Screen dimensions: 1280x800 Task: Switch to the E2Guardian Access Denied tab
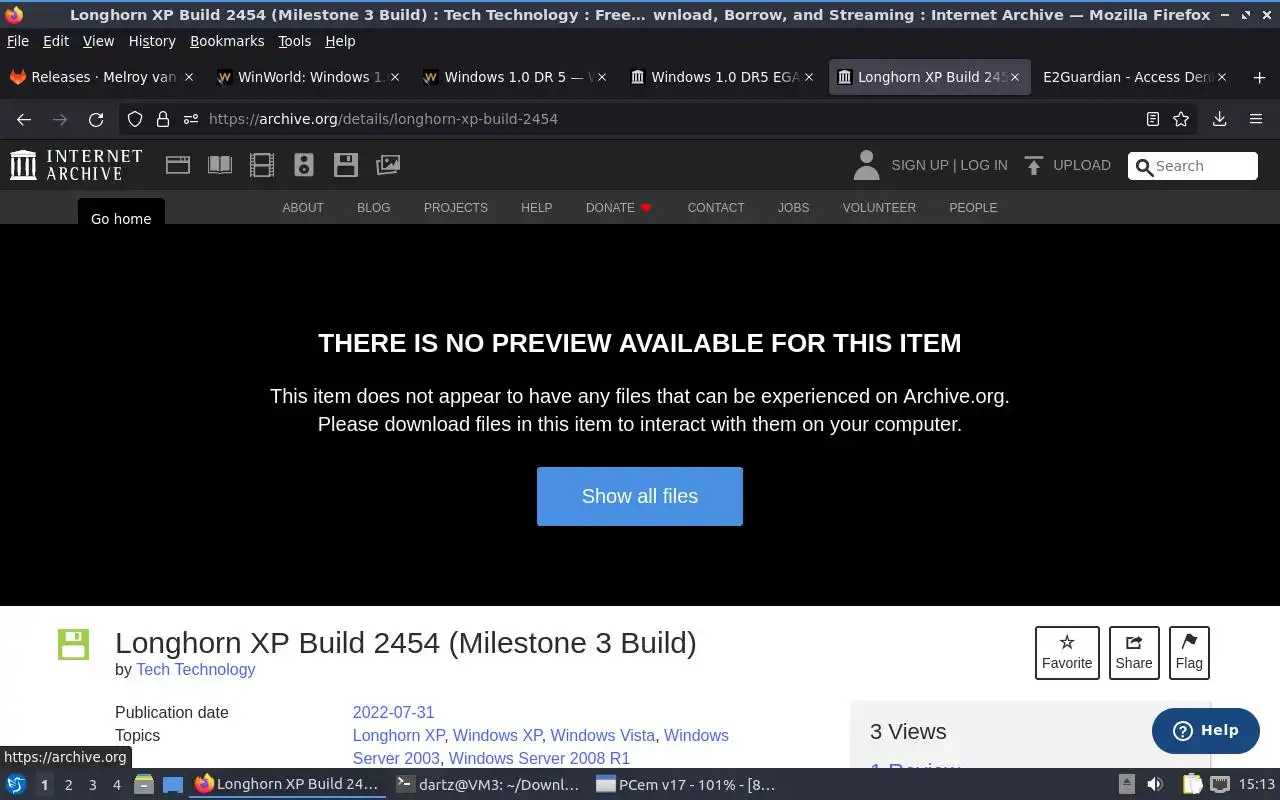(x=1134, y=77)
